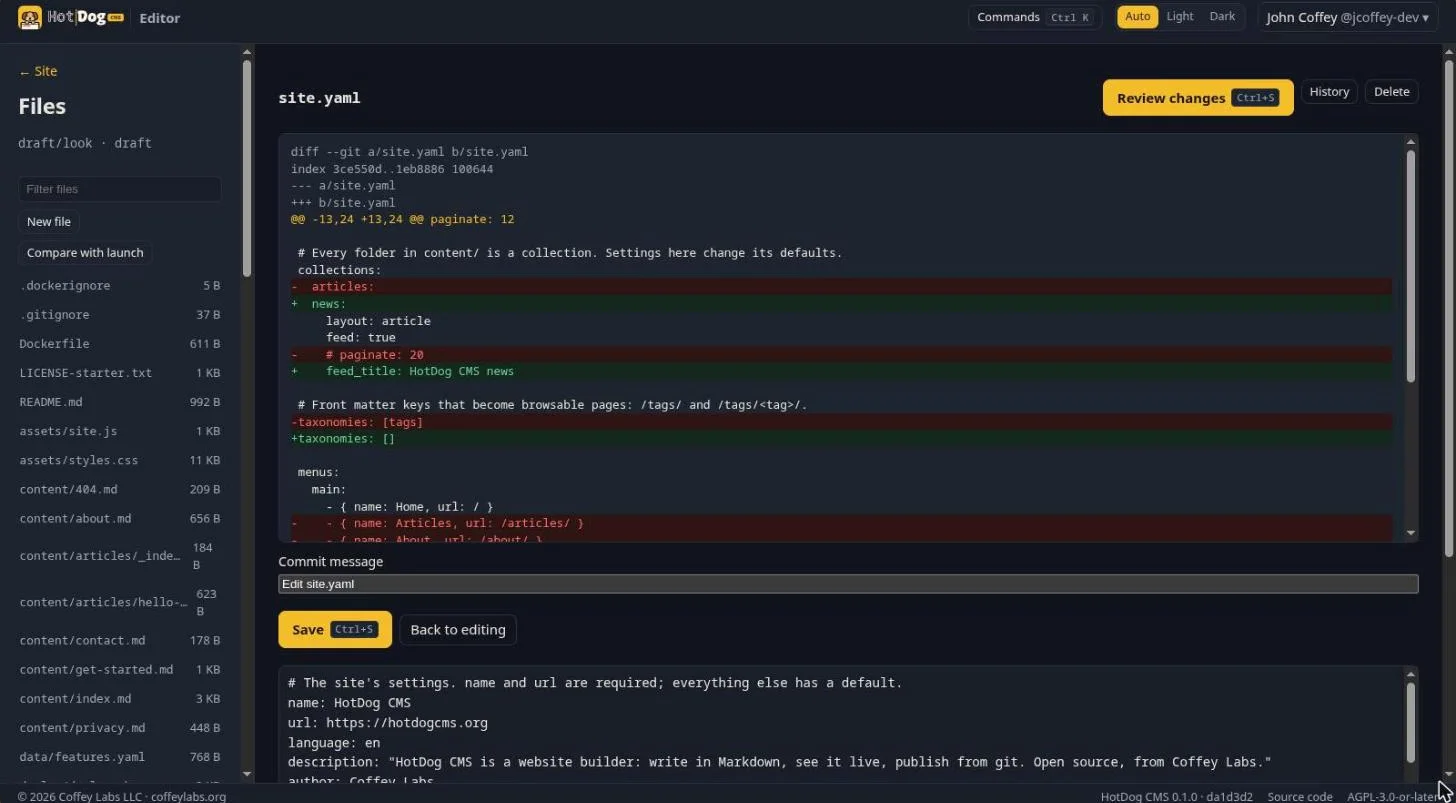Open LICENSE-starter.txt in file list
This screenshot has height=803, width=1456.
[120, 373]
